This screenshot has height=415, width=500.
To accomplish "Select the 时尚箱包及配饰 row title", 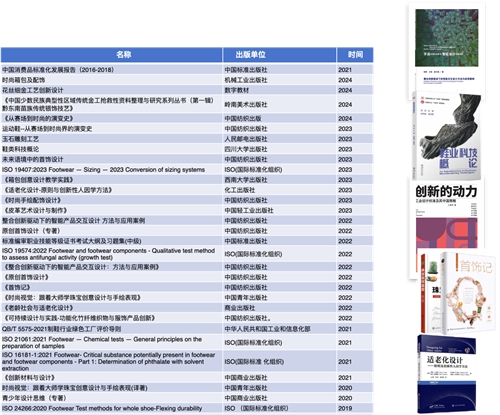I will pyautogui.click(x=24, y=80).
